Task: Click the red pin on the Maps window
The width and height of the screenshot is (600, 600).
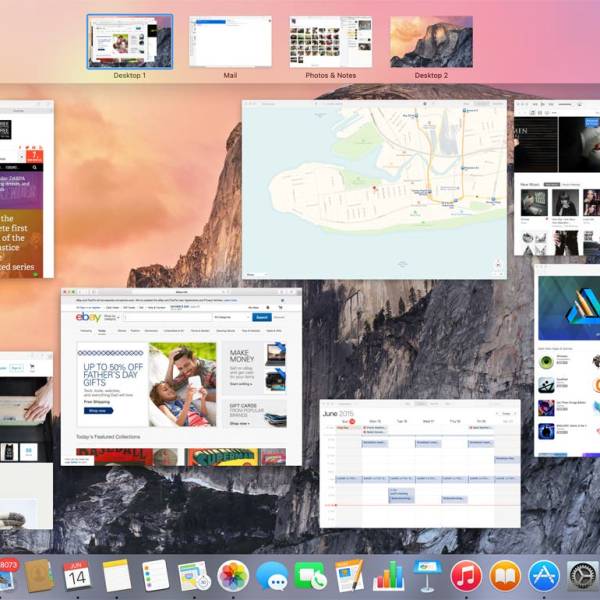Action: click(375, 188)
